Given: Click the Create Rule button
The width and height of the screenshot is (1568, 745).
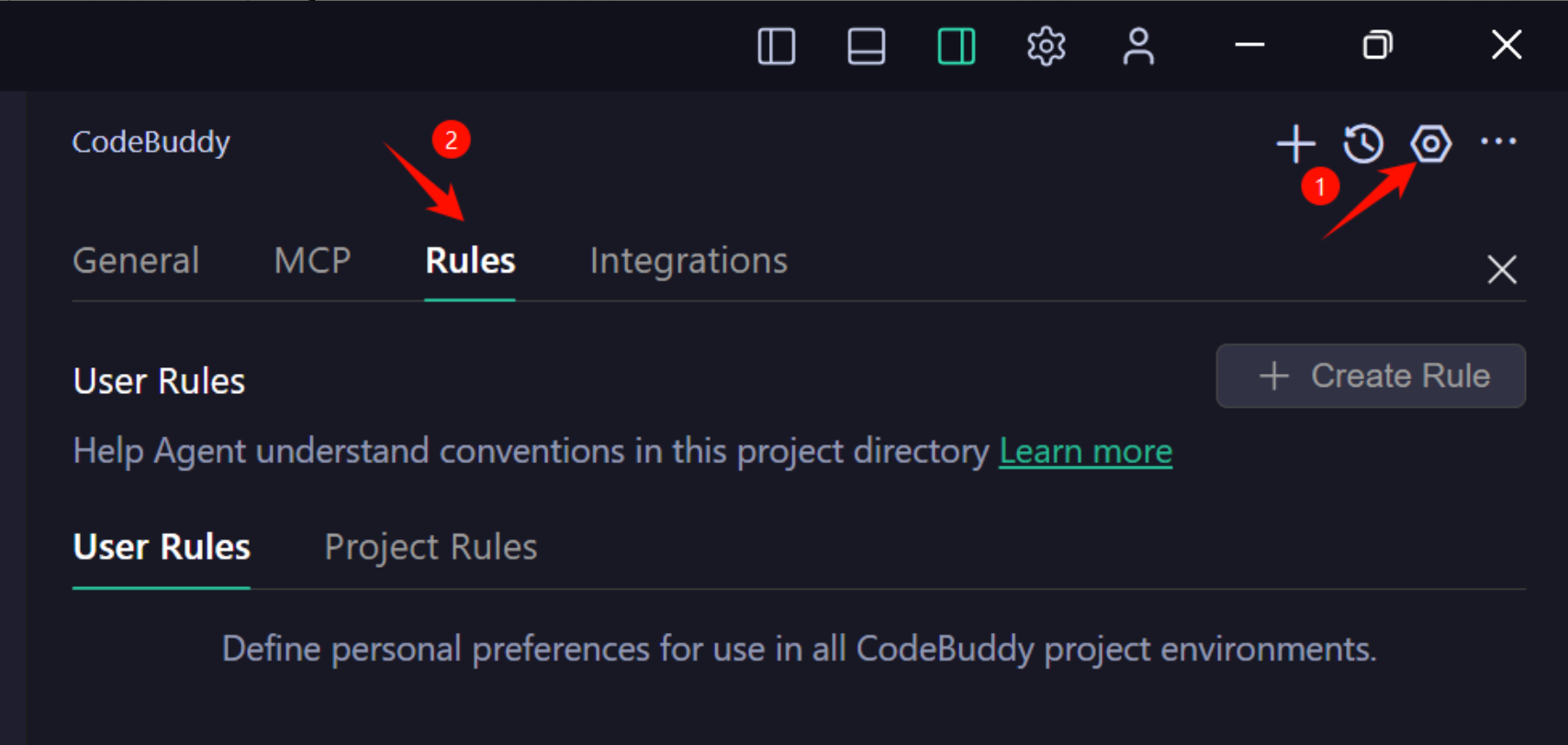Looking at the screenshot, I should pyautogui.click(x=1370, y=376).
